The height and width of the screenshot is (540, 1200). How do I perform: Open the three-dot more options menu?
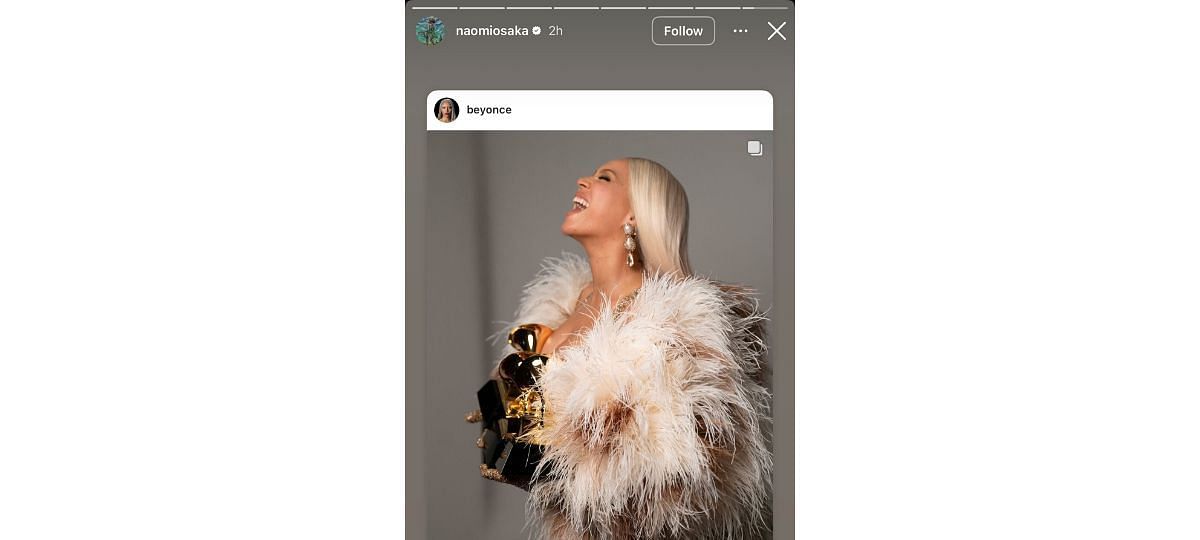coord(740,31)
